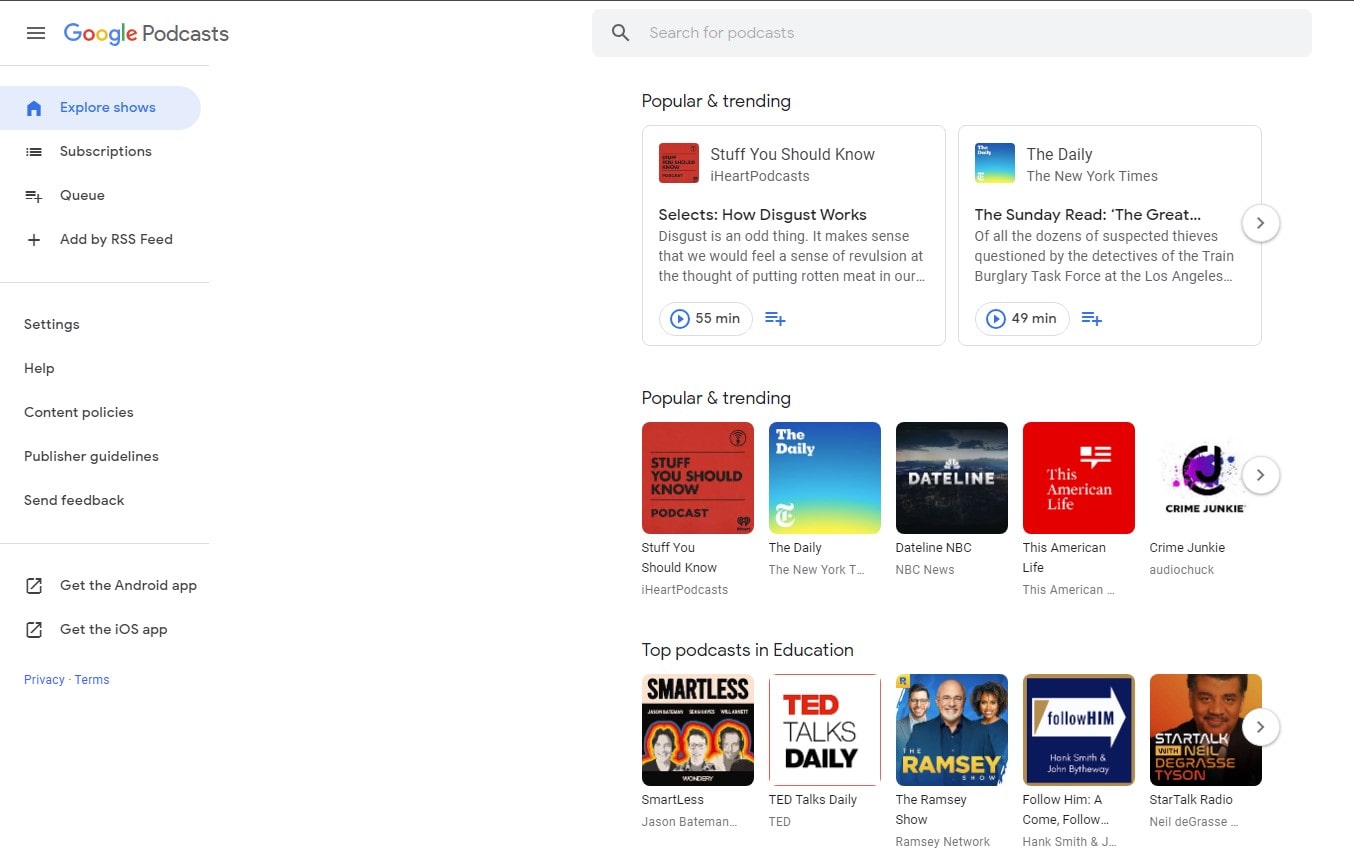Image resolution: width=1354 pixels, height=854 pixels.
Task: Click The Daily small card logo
Action: (995, 163)
